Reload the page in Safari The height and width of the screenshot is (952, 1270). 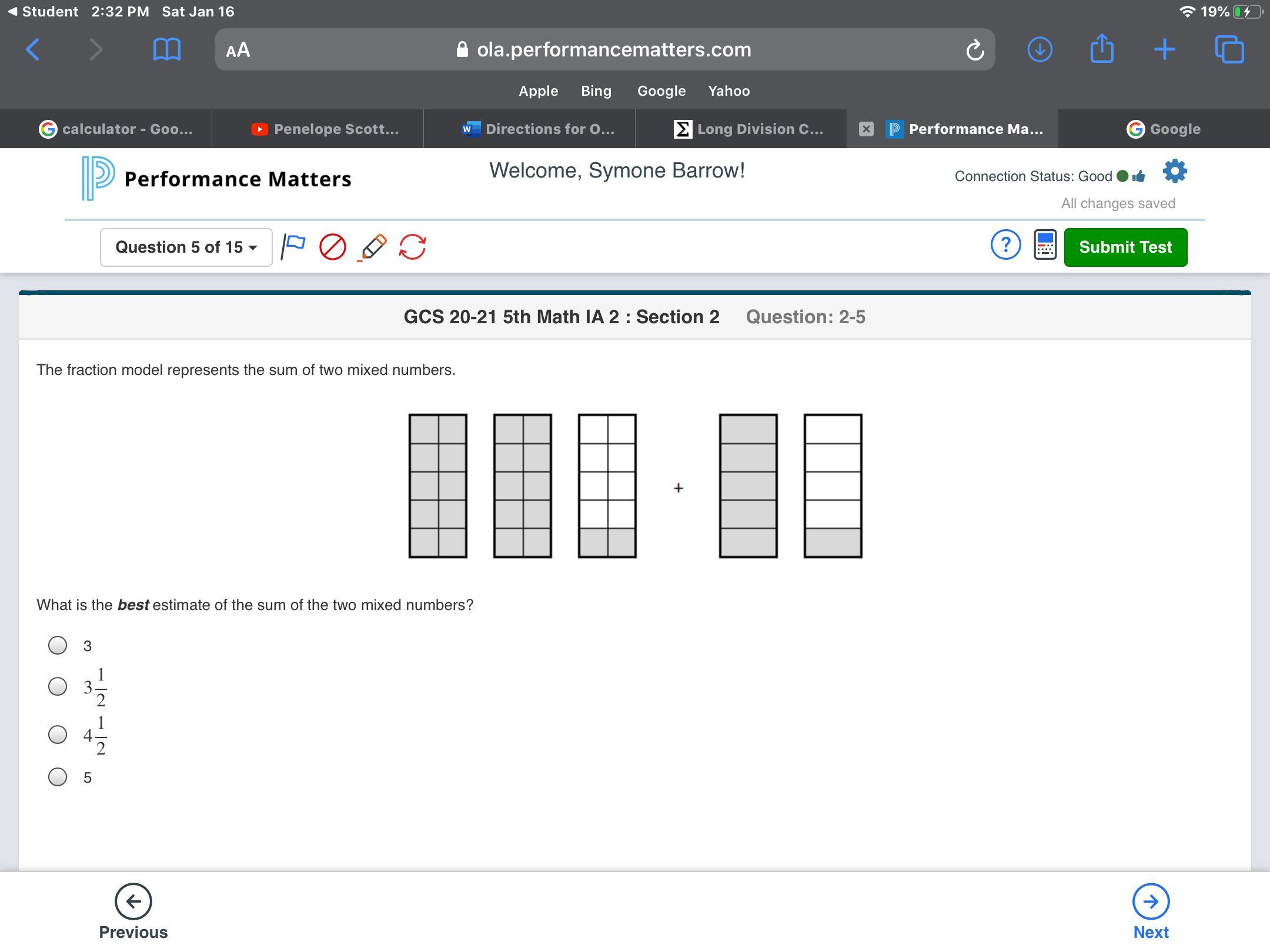(974, 50)
